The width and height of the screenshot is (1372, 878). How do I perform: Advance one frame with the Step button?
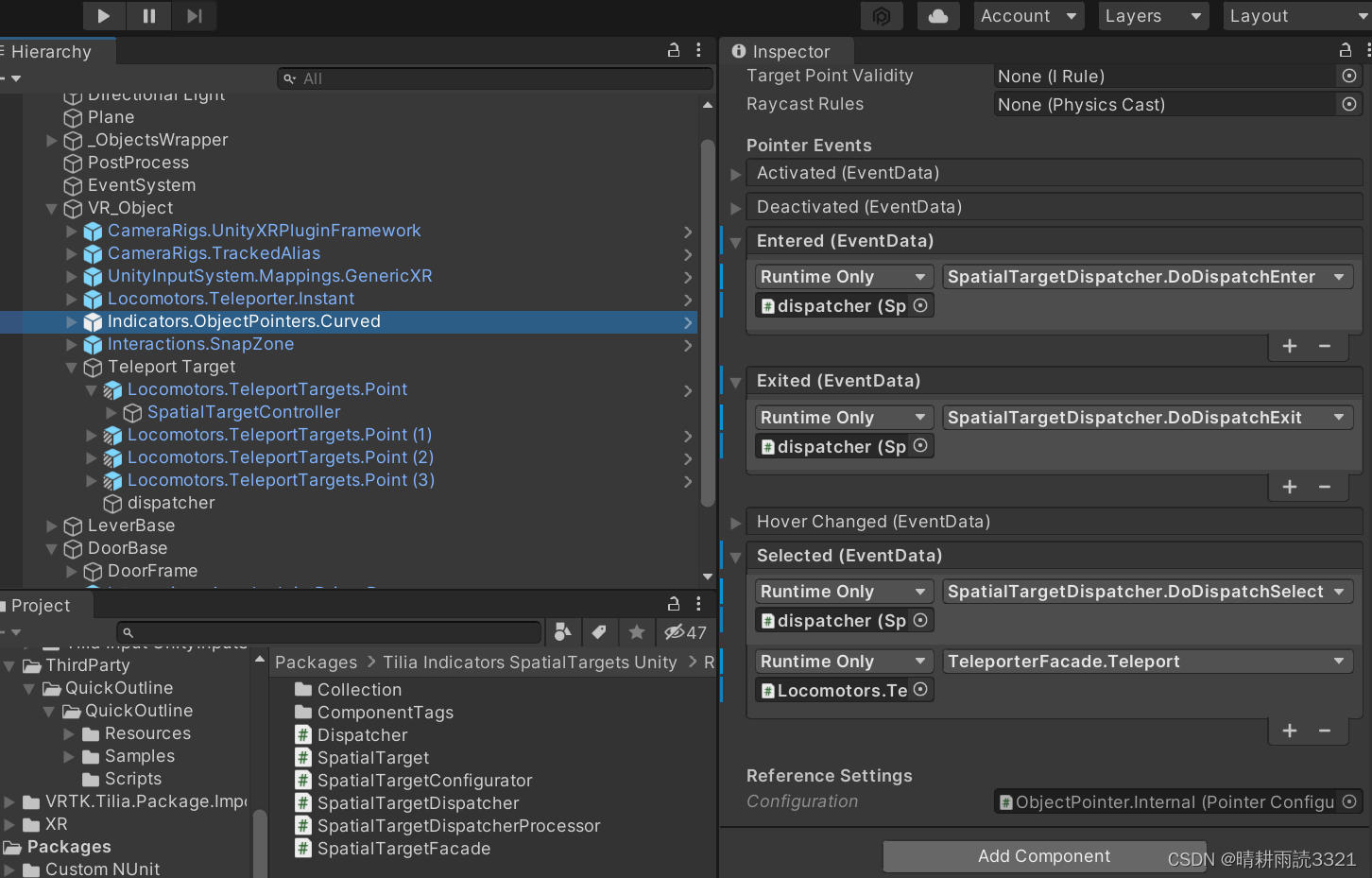point(195,16)
